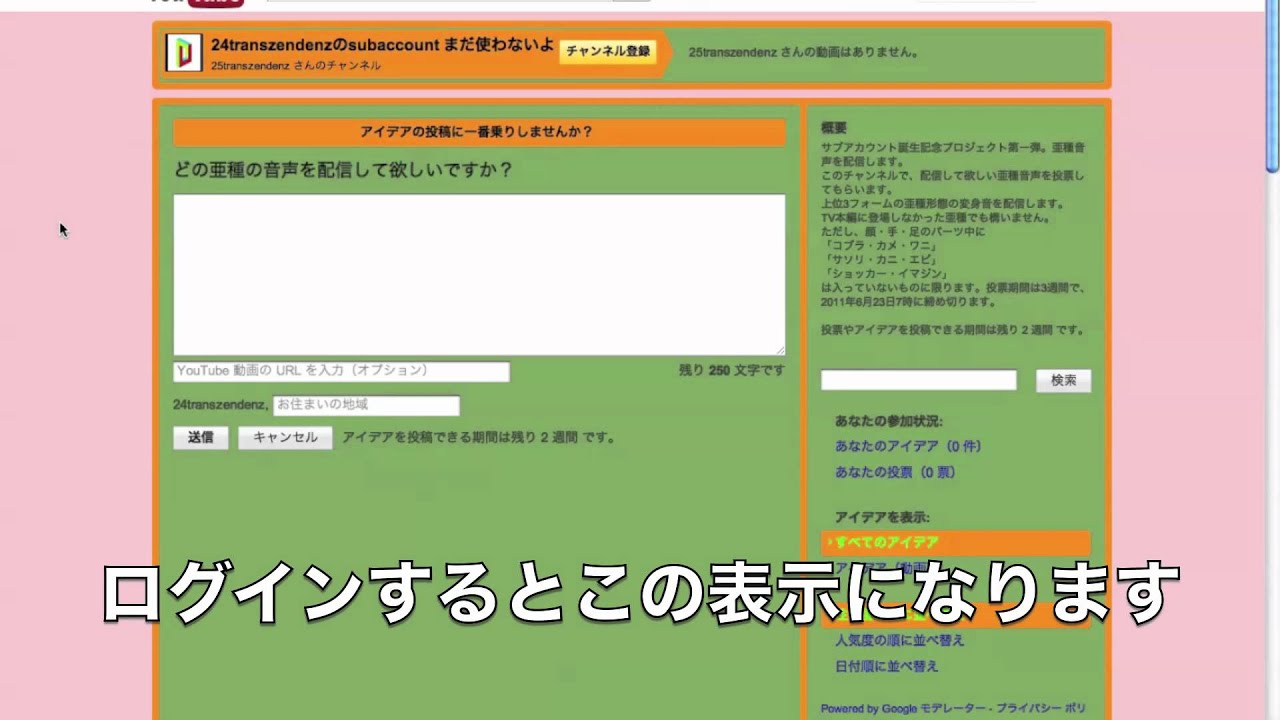Click the チャンネル登録 subscribe button
Viewport: 1280px width, 720px height.
coord(608,51)
